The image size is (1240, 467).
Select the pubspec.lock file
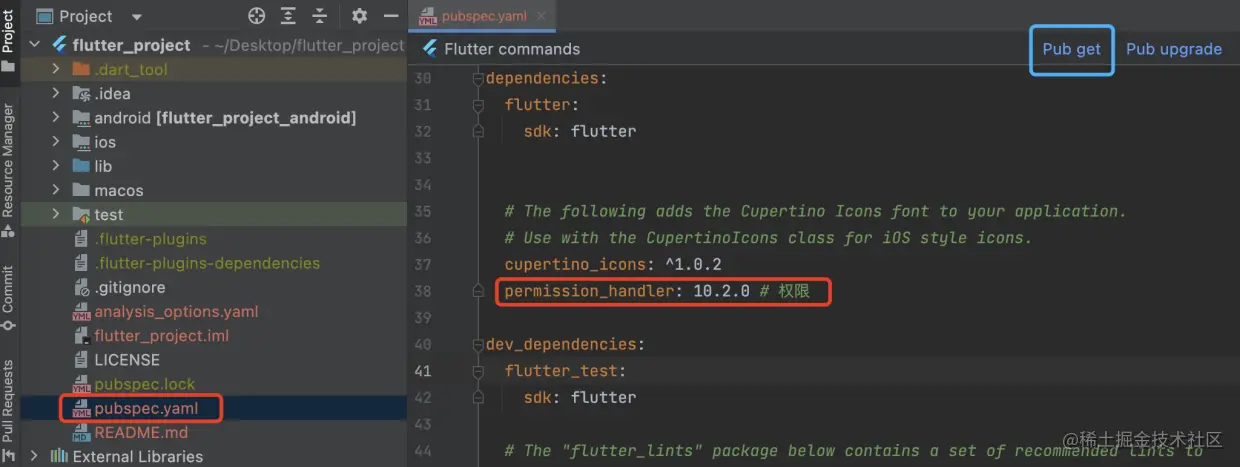(145, 384)
